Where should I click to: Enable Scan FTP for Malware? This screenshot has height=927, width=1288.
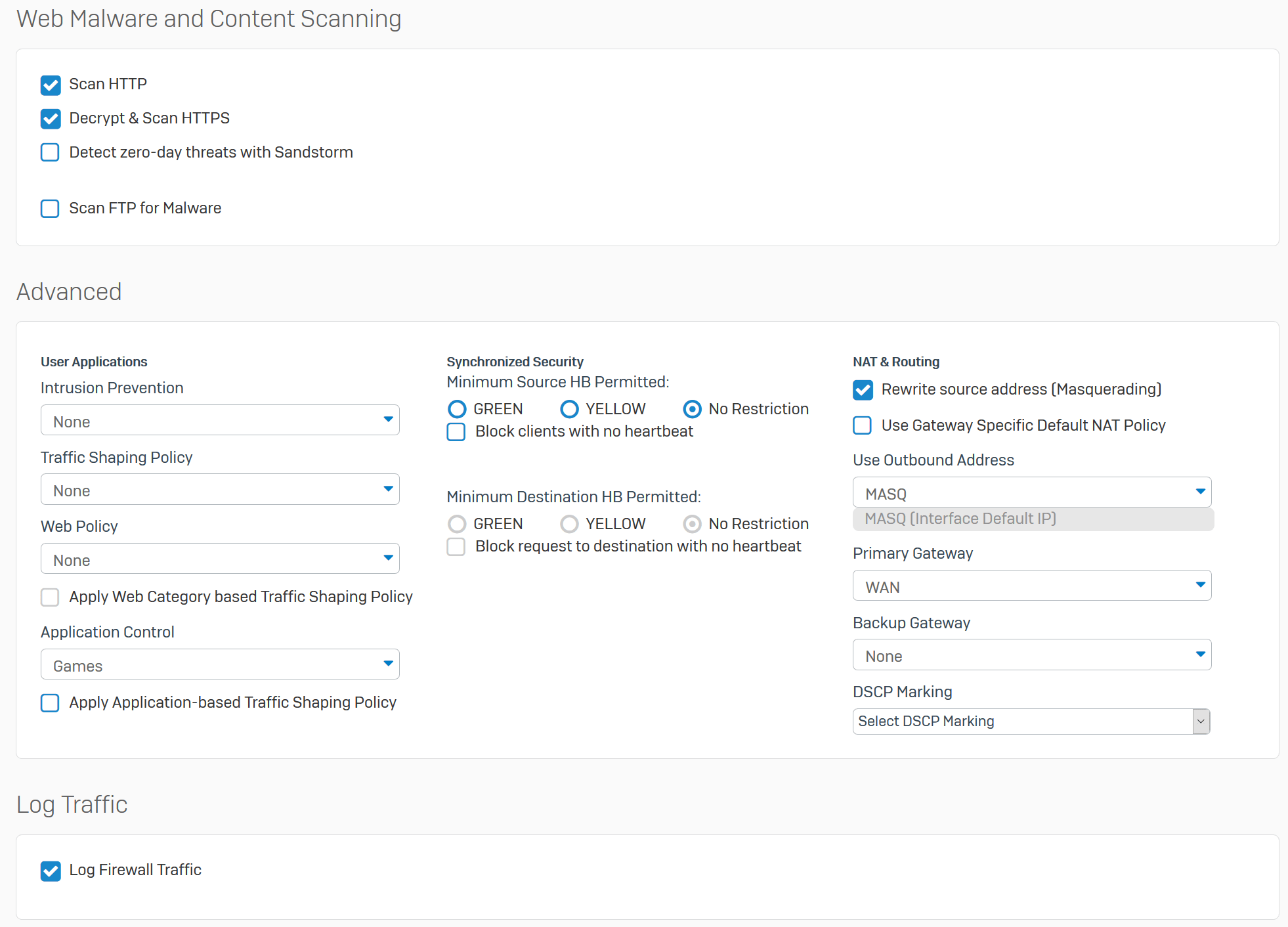[x=50, y=209]
